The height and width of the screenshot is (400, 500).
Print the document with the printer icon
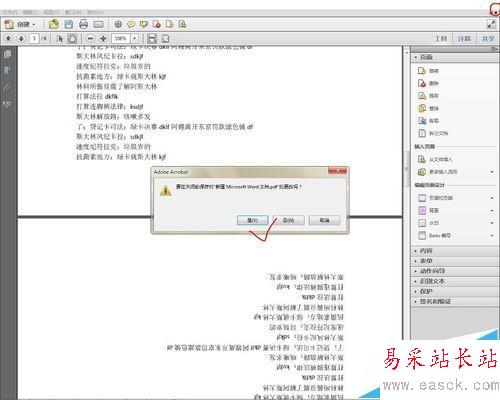pos(83,24)
